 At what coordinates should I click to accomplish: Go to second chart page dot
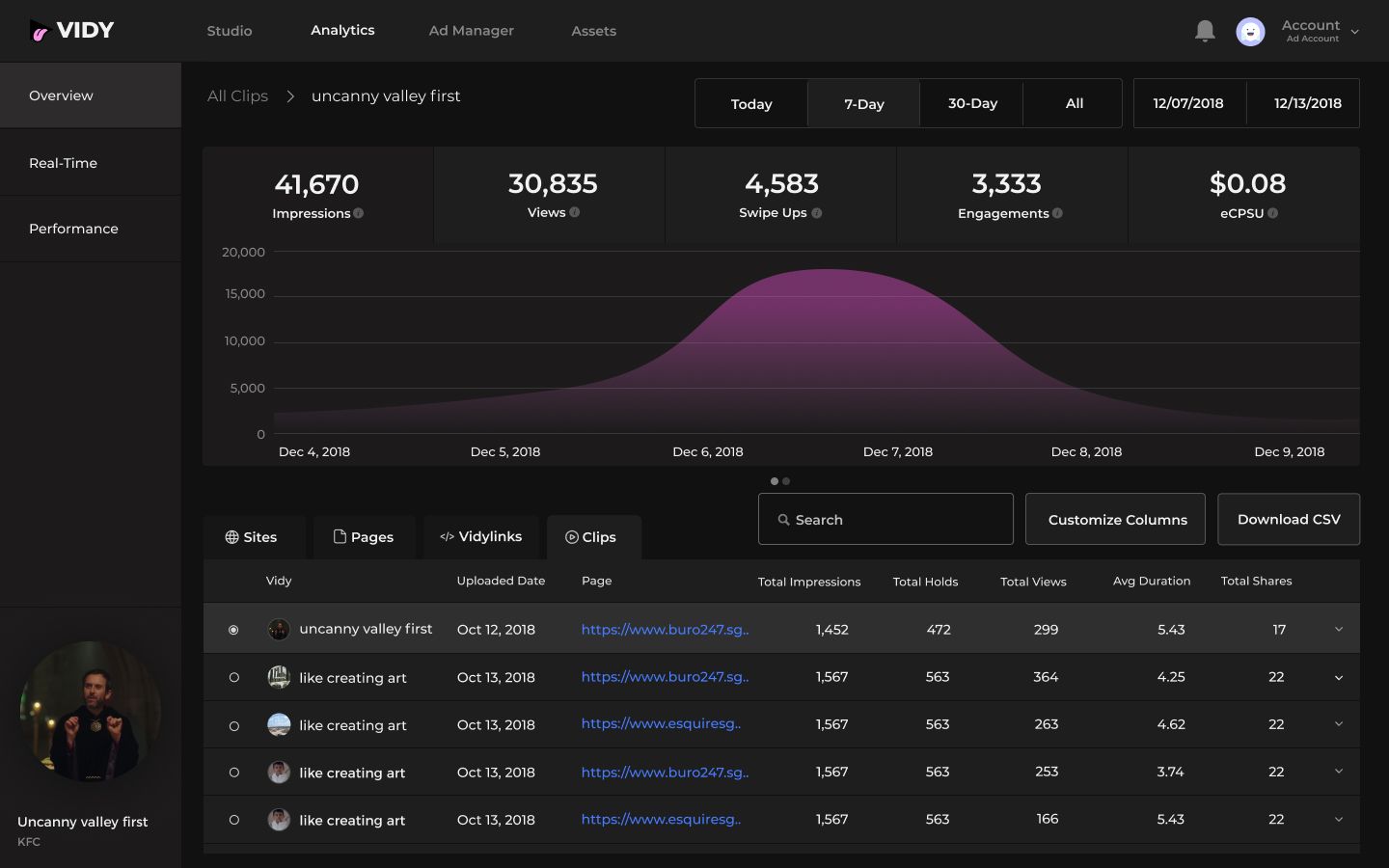[786, 481]
